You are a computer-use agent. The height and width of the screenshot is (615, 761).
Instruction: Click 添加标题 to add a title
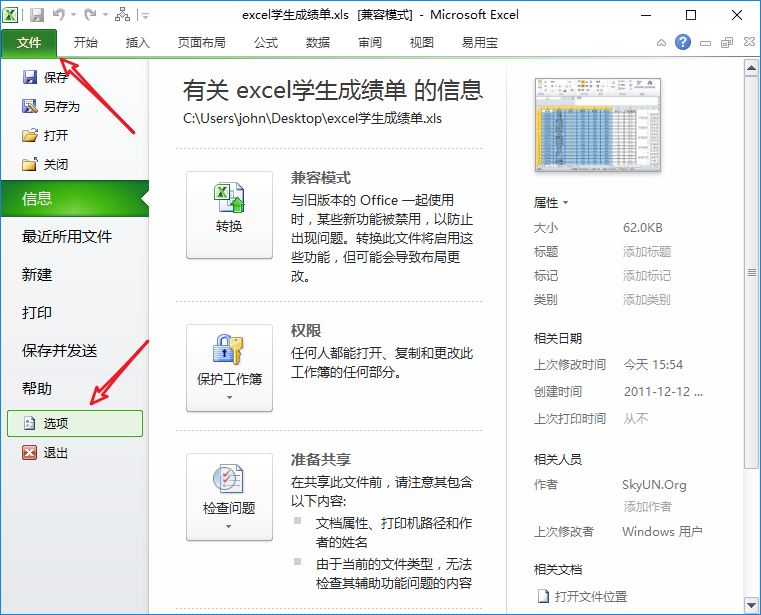[x=646, y=251]
